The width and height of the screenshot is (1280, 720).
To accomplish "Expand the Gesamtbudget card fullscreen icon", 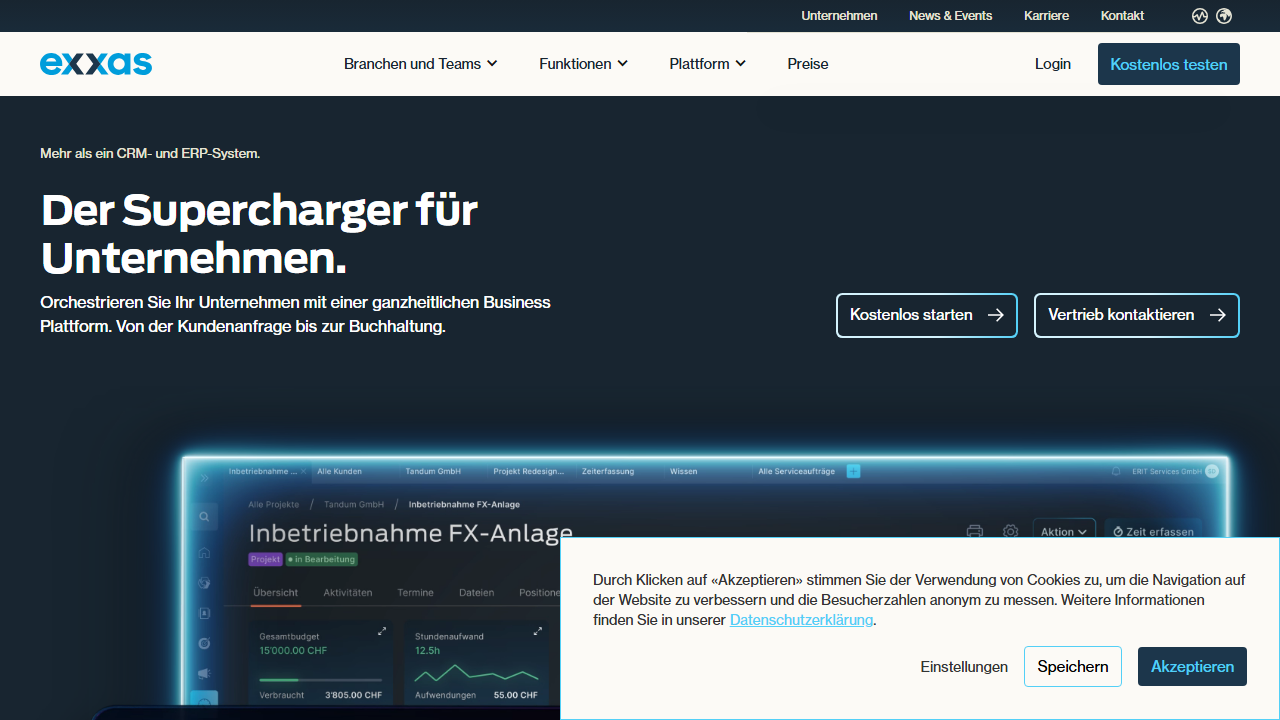I will [381, 631].
